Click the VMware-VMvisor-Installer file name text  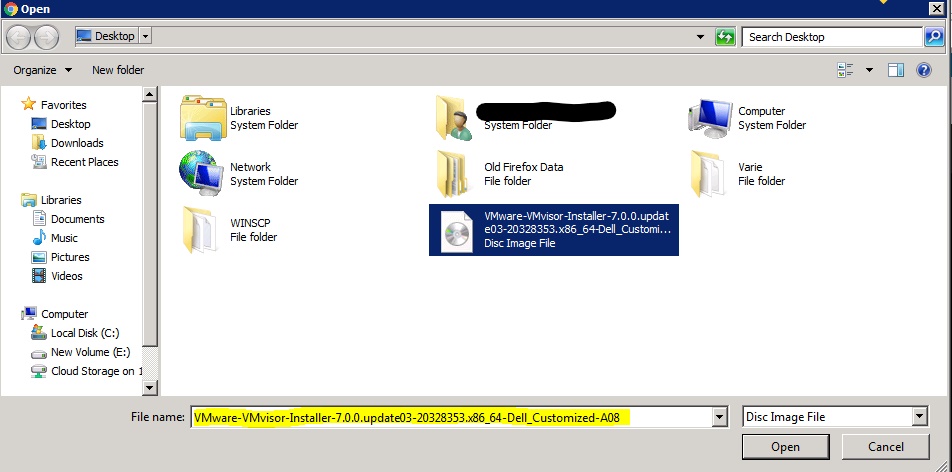click(x=577, y=223)
